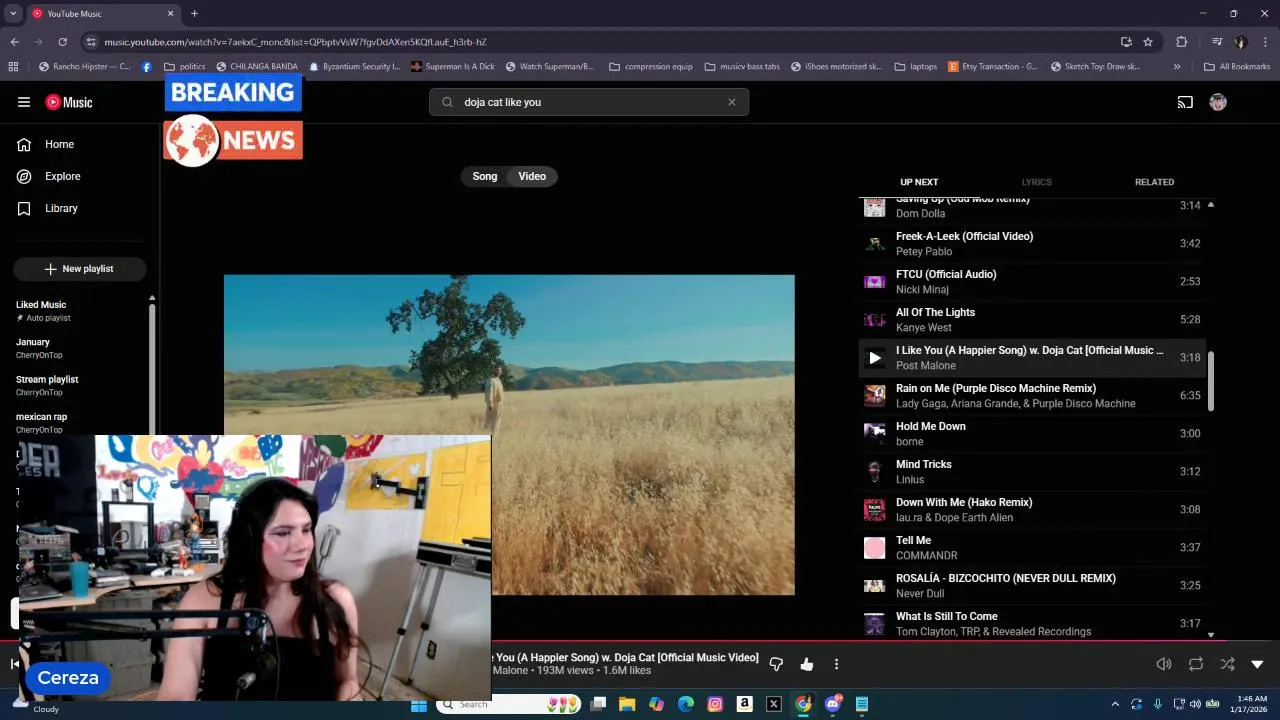Click Down With Me (Hako Remix) thumbnail
1280x720 pixels.
(x=875, y=510)
